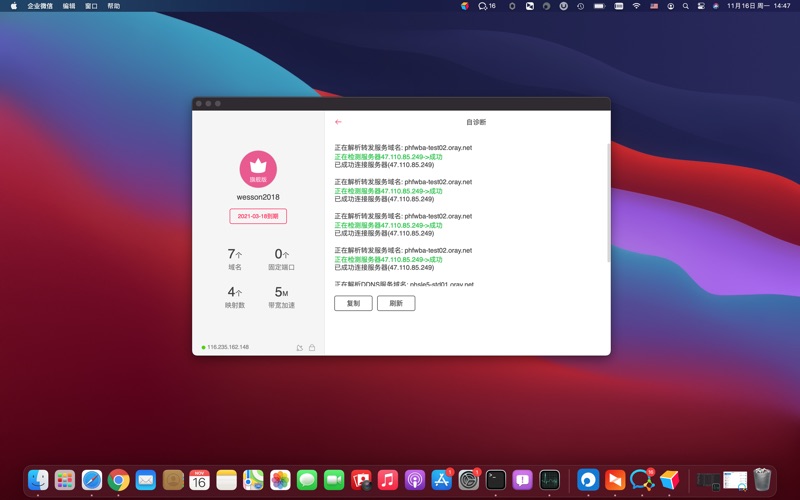The height and width of the screenshot is (500, 800).
Task: Click the pink back arrow icon
Action: coord(338,122)
